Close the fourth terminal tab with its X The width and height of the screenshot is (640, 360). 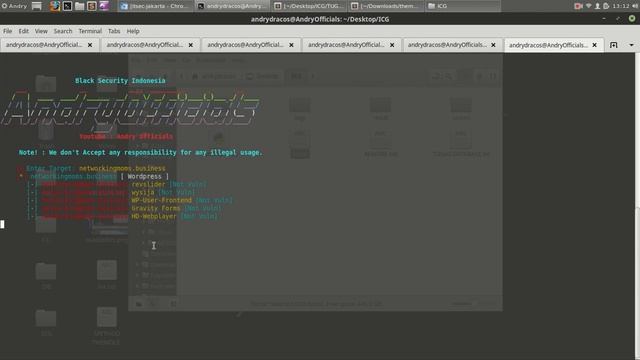pyautogui.click(x=392, y=45)
